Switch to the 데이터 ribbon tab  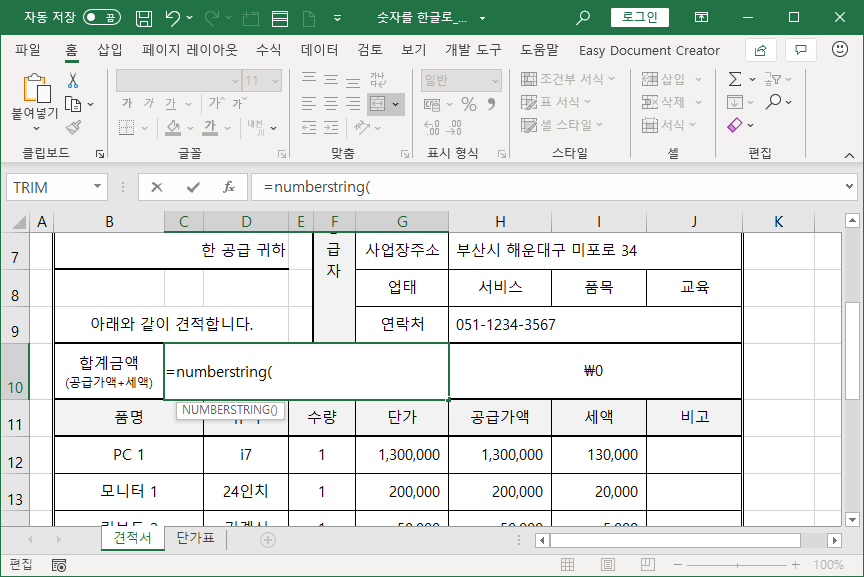point(319,50)
